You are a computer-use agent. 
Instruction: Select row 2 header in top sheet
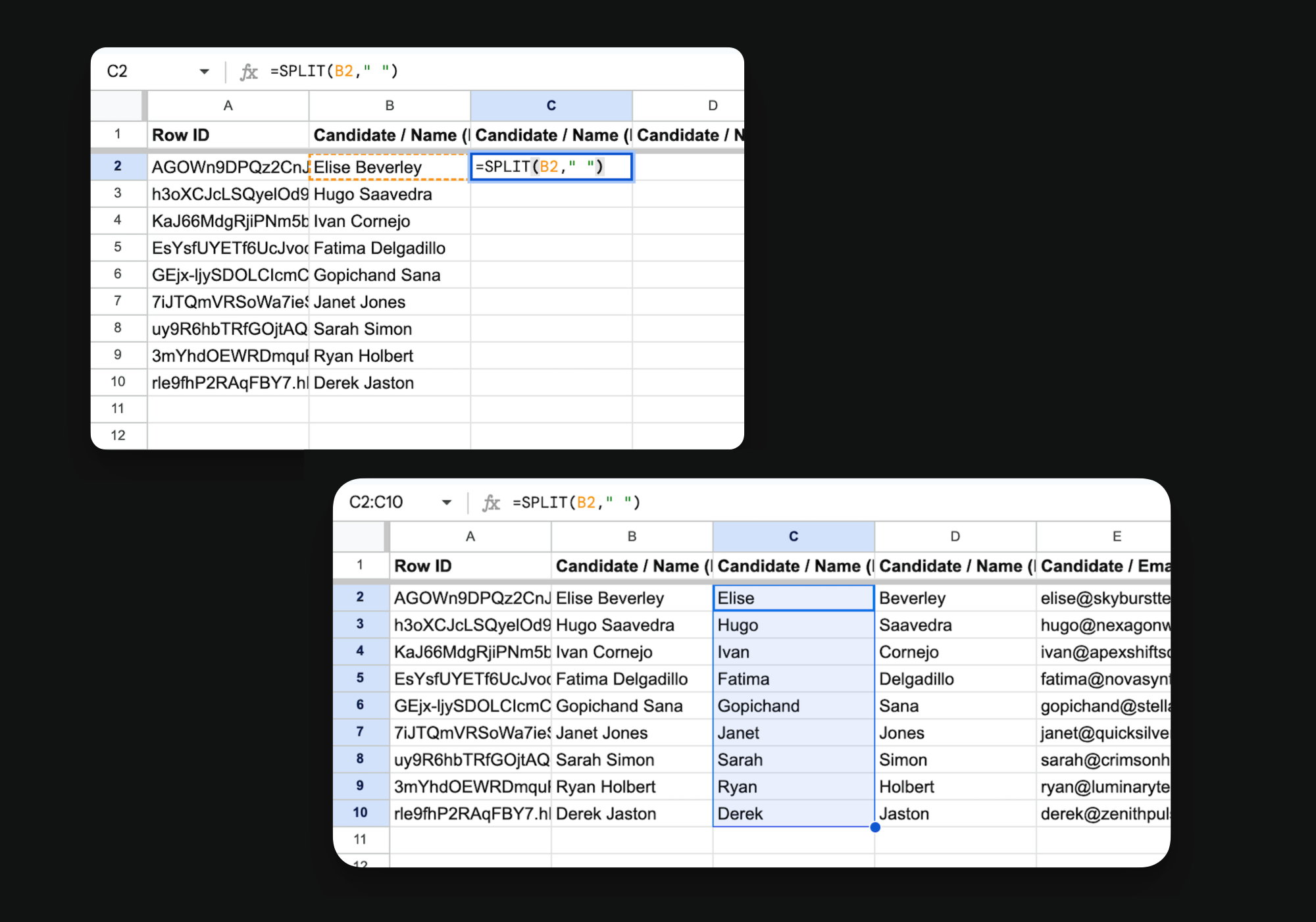pyautogui.click(x=118, y=166)
